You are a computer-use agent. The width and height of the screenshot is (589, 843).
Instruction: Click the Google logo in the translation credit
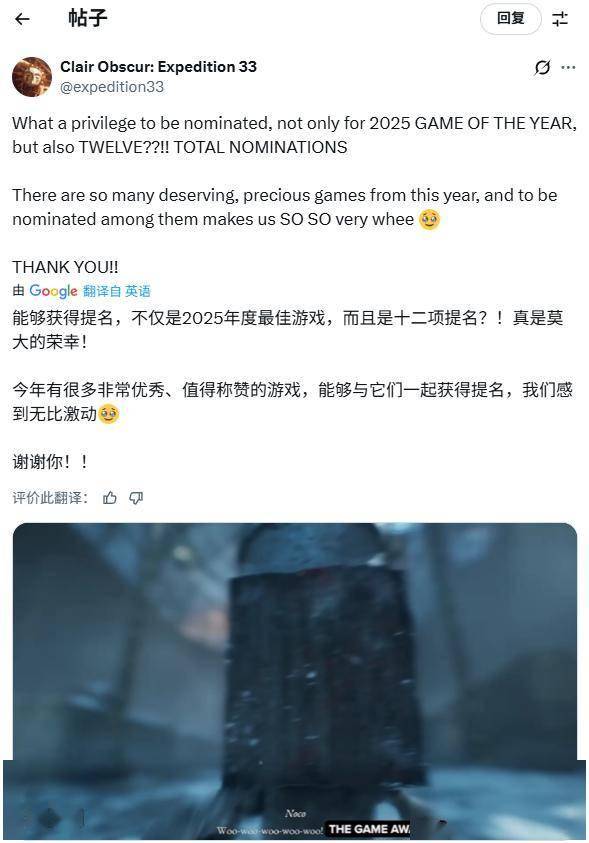point(53,291)
